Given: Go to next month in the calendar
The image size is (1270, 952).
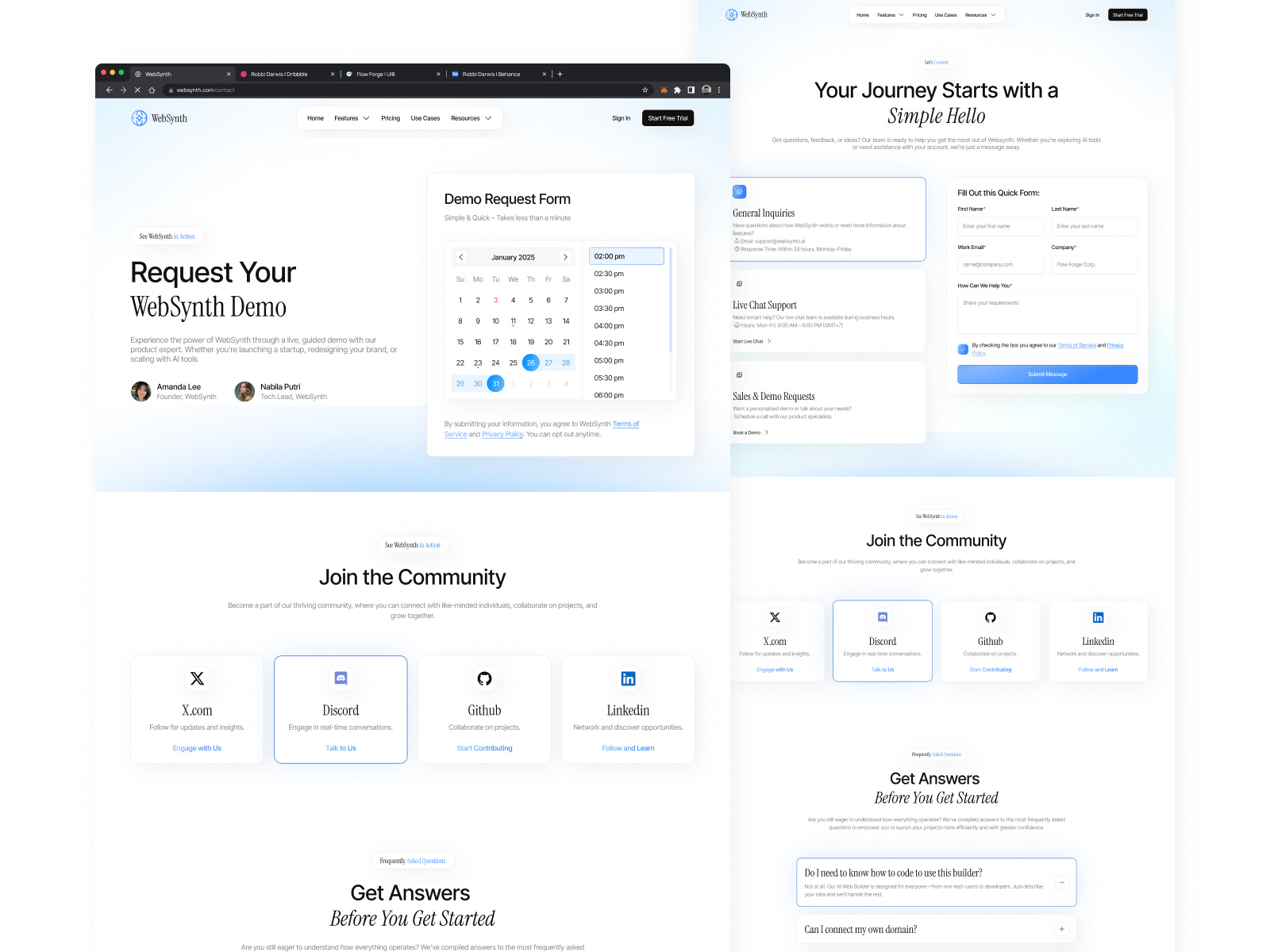Looking at the screenshot, I should pyautogui.click(x=565, y=257).
